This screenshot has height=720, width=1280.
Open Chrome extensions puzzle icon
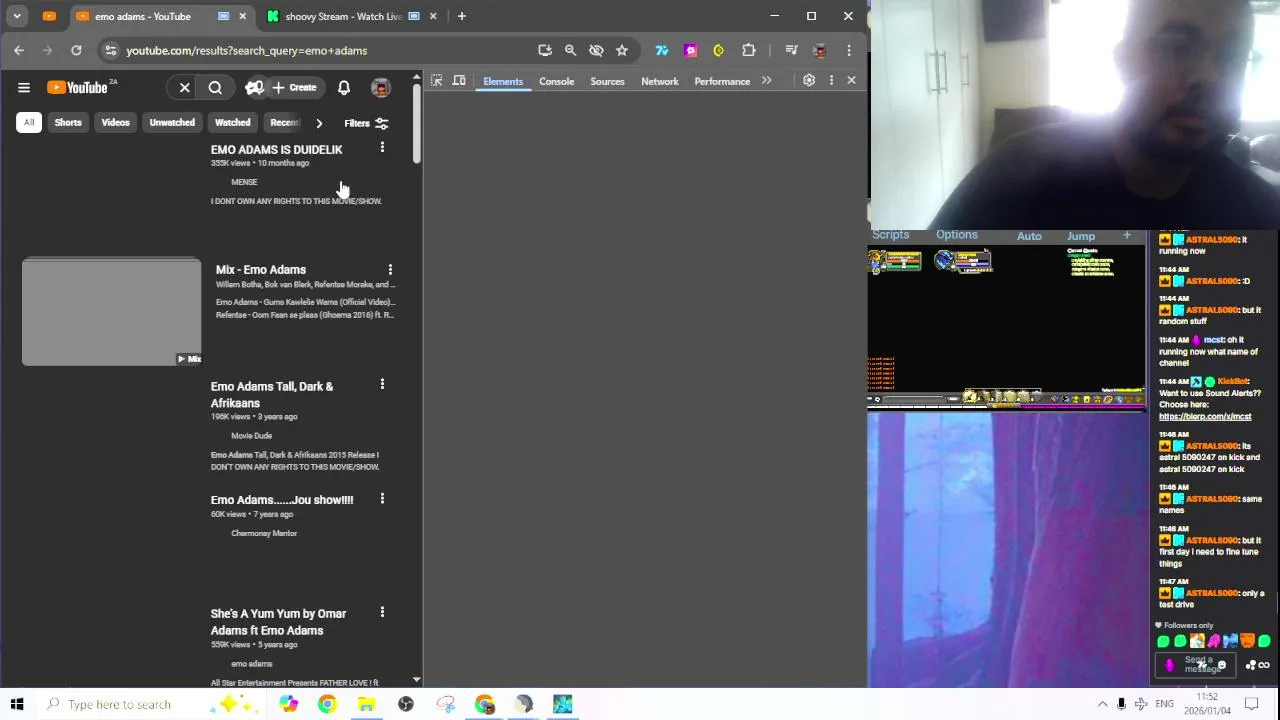coord(749,50)
